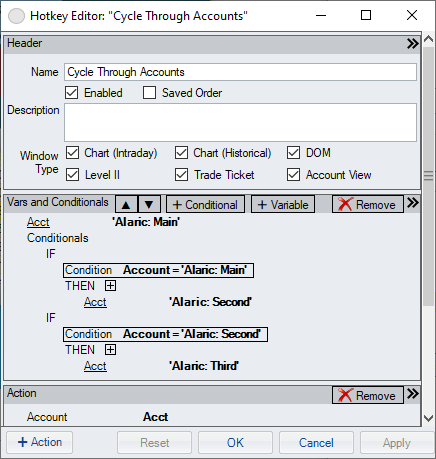Toggle the Trade Ticket checkbox
Image resolution: width=436 pixels, height=459 pixels.
pos(181,175)
